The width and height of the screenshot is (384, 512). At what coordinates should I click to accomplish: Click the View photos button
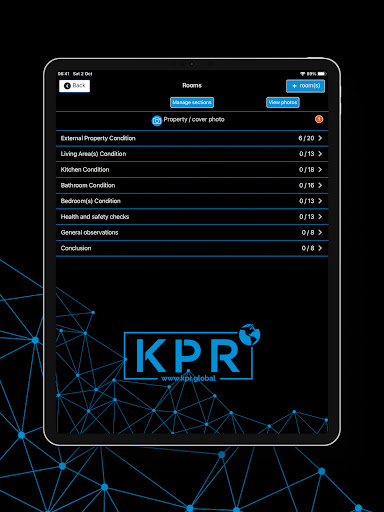click(x=283, y=102)
